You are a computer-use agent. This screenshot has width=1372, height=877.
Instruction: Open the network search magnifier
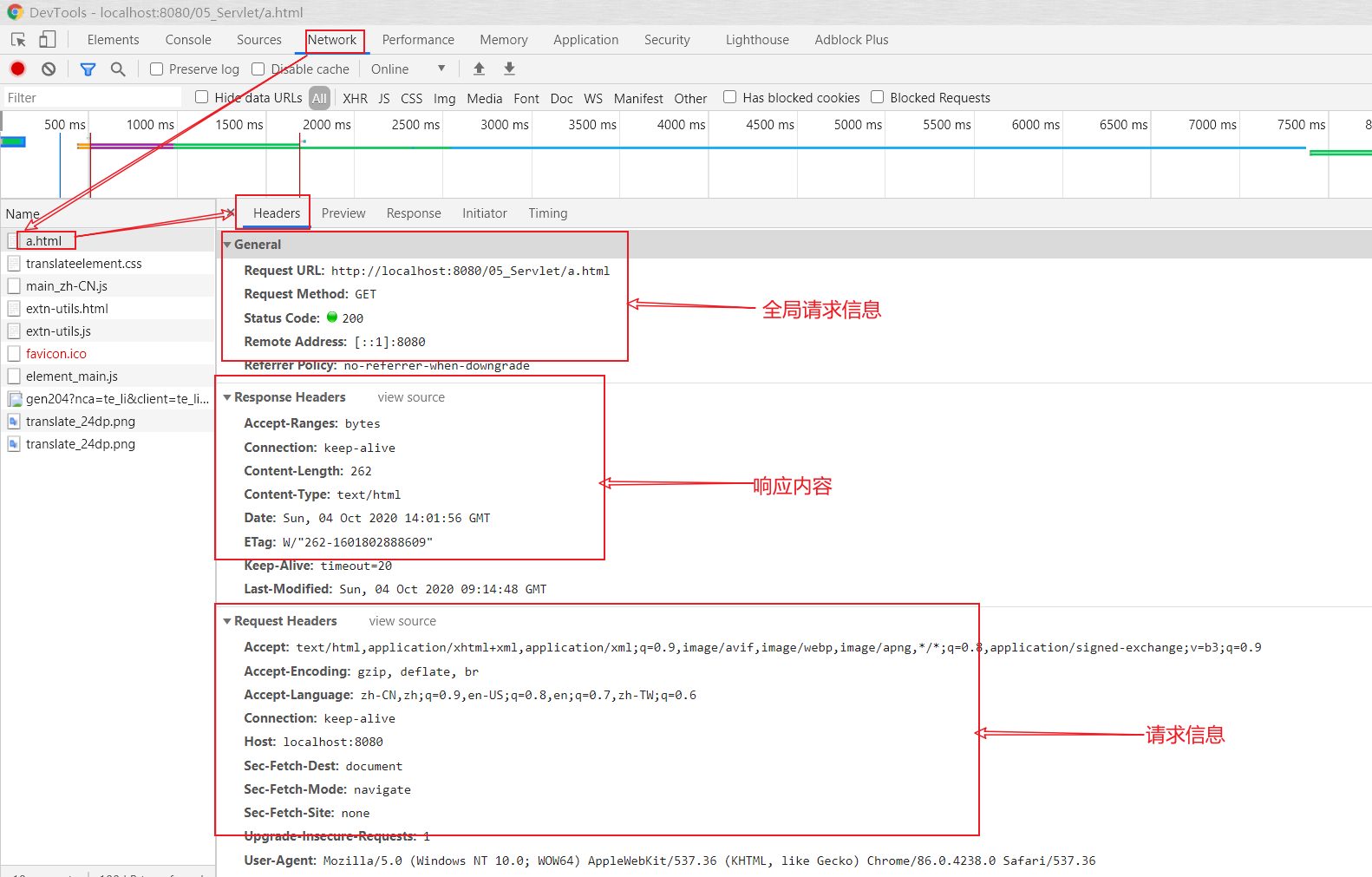(x=118, y=69)
